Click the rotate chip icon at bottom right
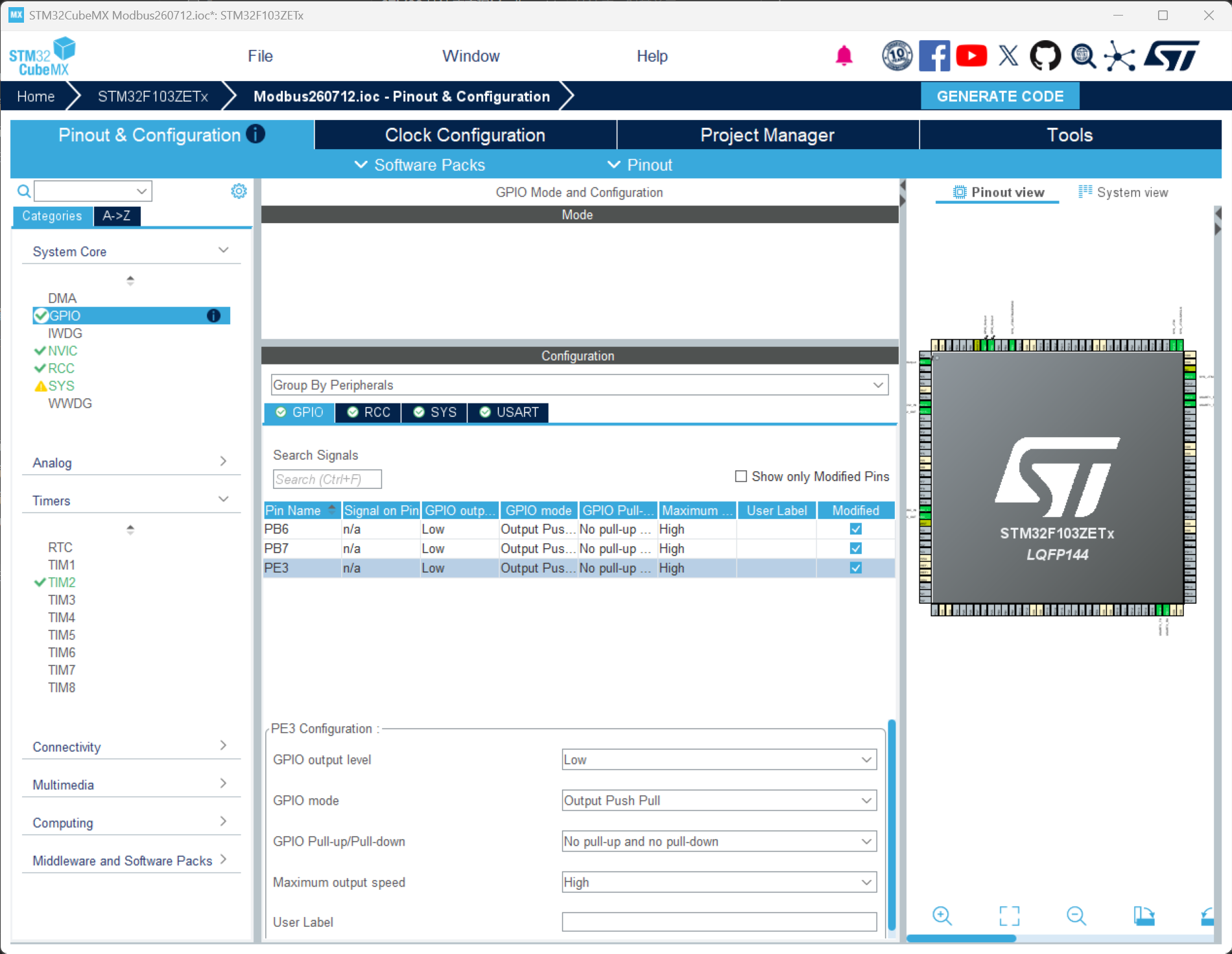This screenshot has height=954, width=1232. [x=1207, y=916]
